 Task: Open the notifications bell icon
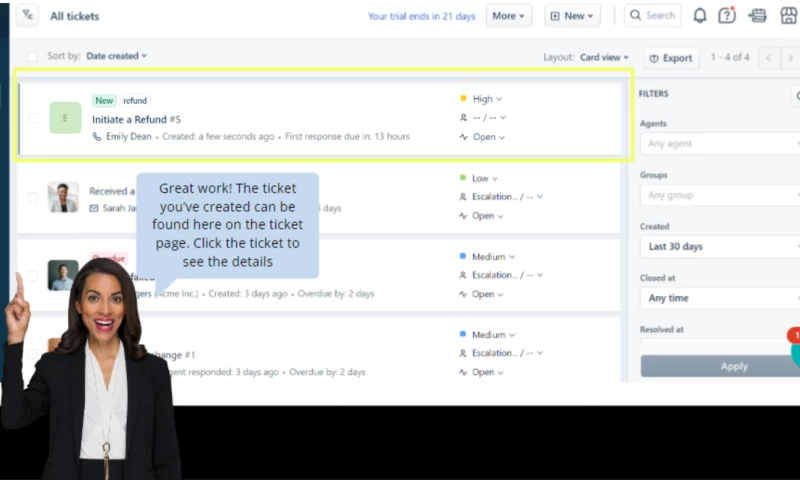[700, 16]
